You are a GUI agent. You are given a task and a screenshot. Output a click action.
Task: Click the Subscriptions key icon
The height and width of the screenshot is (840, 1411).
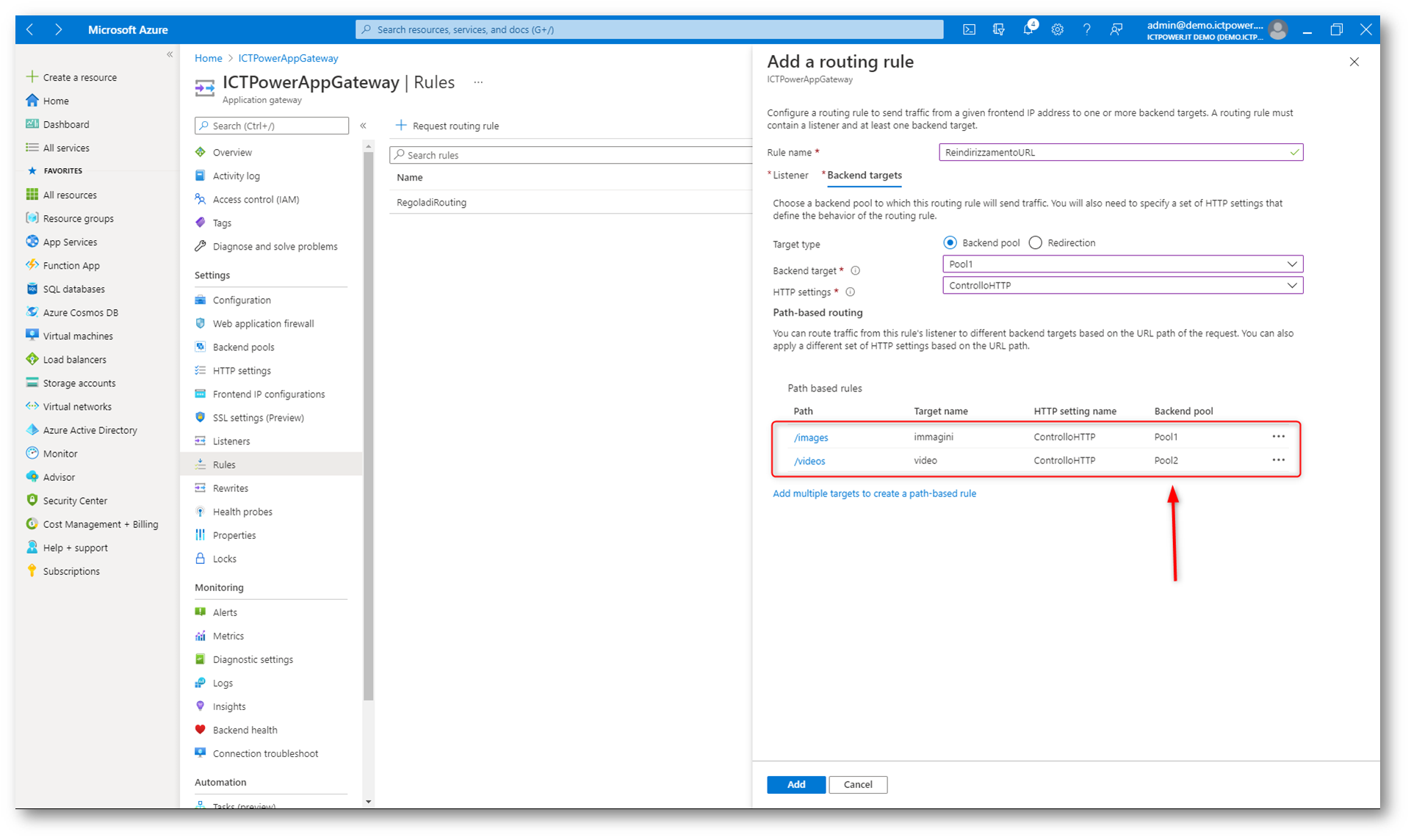click(32, 570)
